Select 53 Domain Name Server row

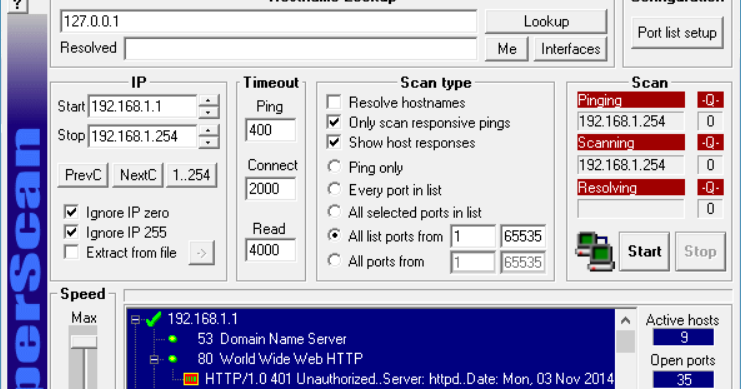pos(272,339)
